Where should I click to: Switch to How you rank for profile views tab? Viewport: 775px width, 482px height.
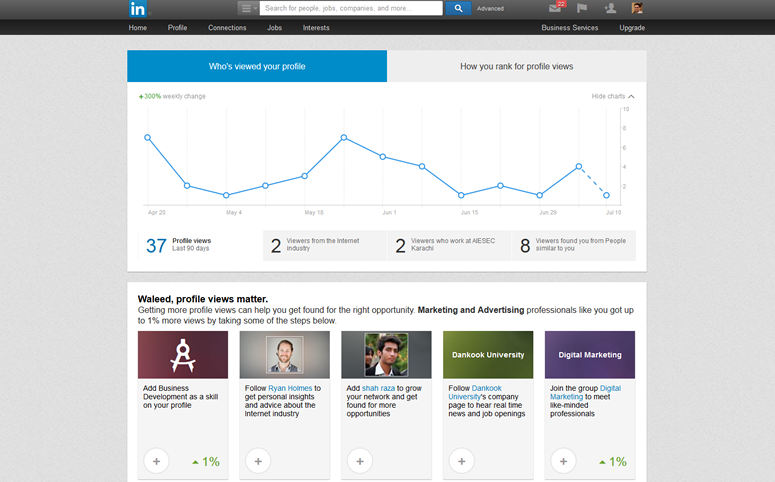tap(516, 67)
